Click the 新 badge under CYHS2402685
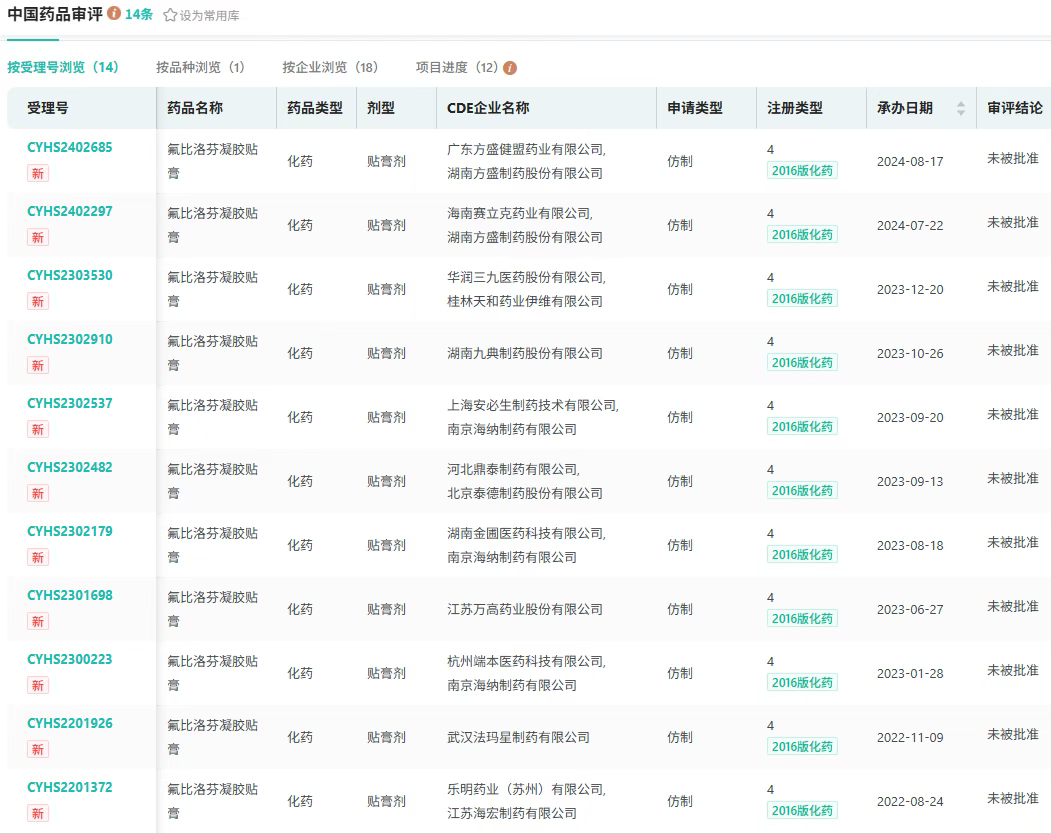The height and width of the screenshot is (833, 1051). click(x=38, y=173)
